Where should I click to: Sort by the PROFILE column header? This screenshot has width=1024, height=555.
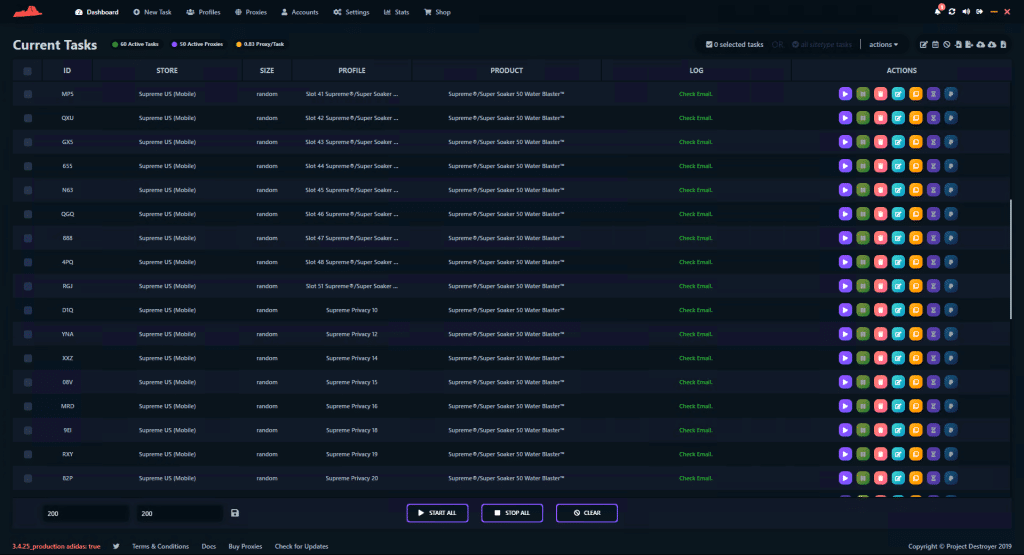tap(351, 71)
